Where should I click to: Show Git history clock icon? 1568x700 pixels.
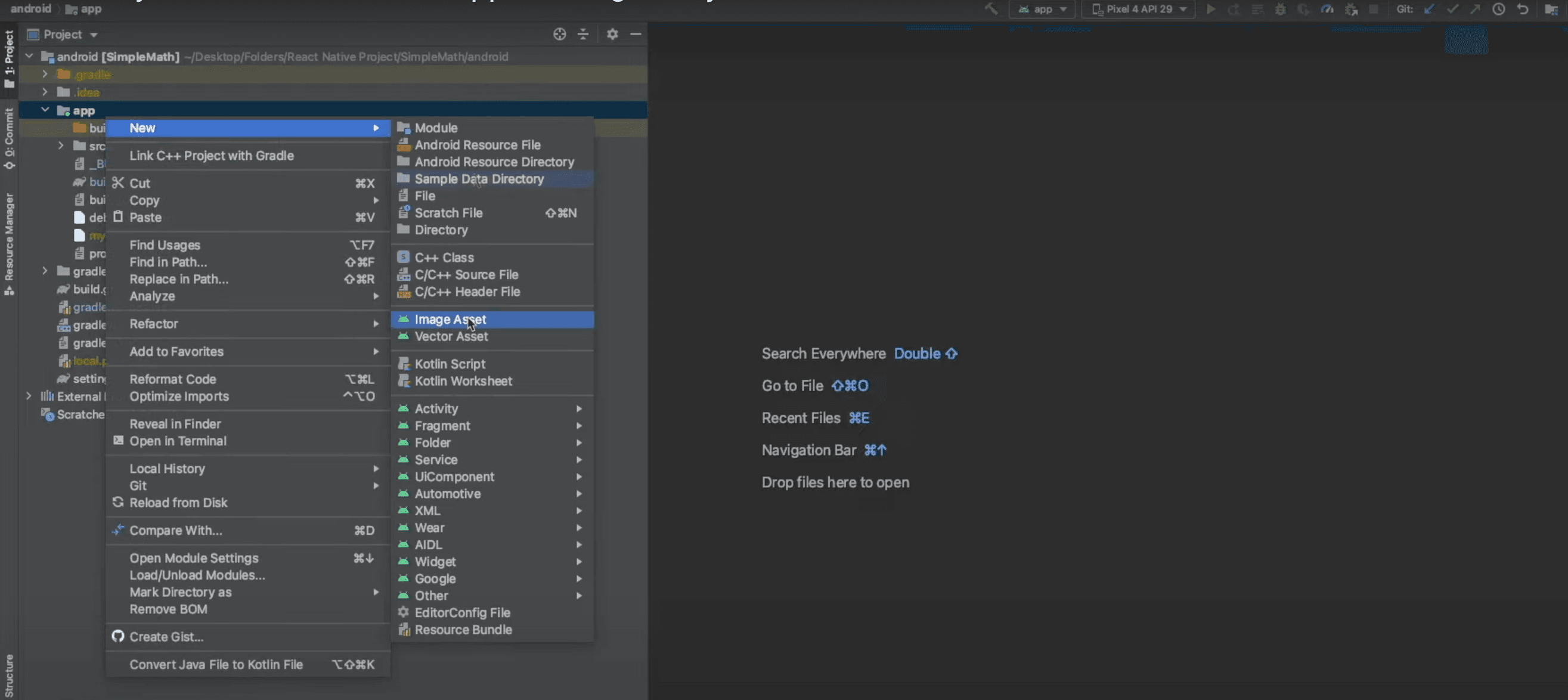(x=1499, y=9)
